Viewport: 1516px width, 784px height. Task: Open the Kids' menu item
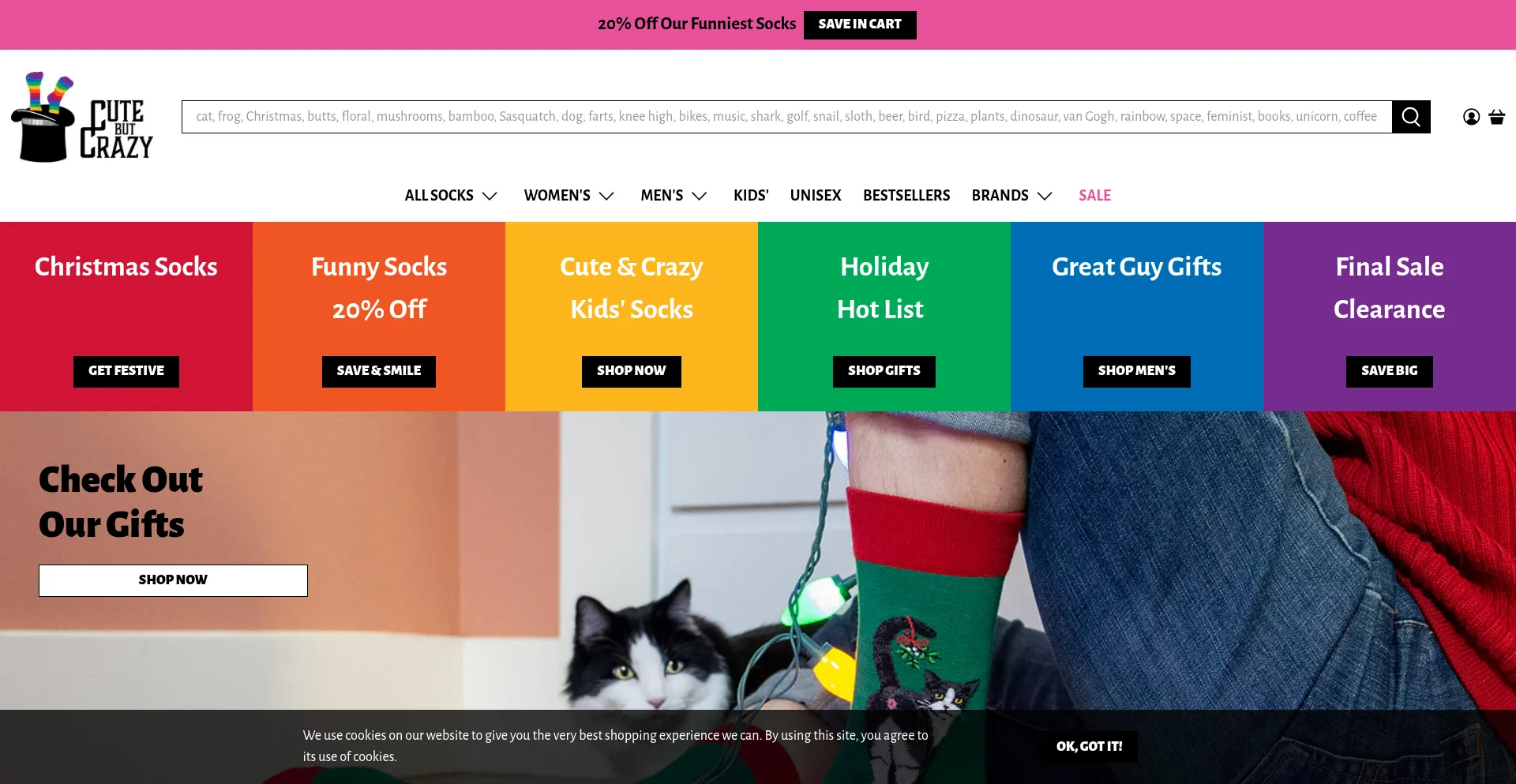(x=751, y=195)
